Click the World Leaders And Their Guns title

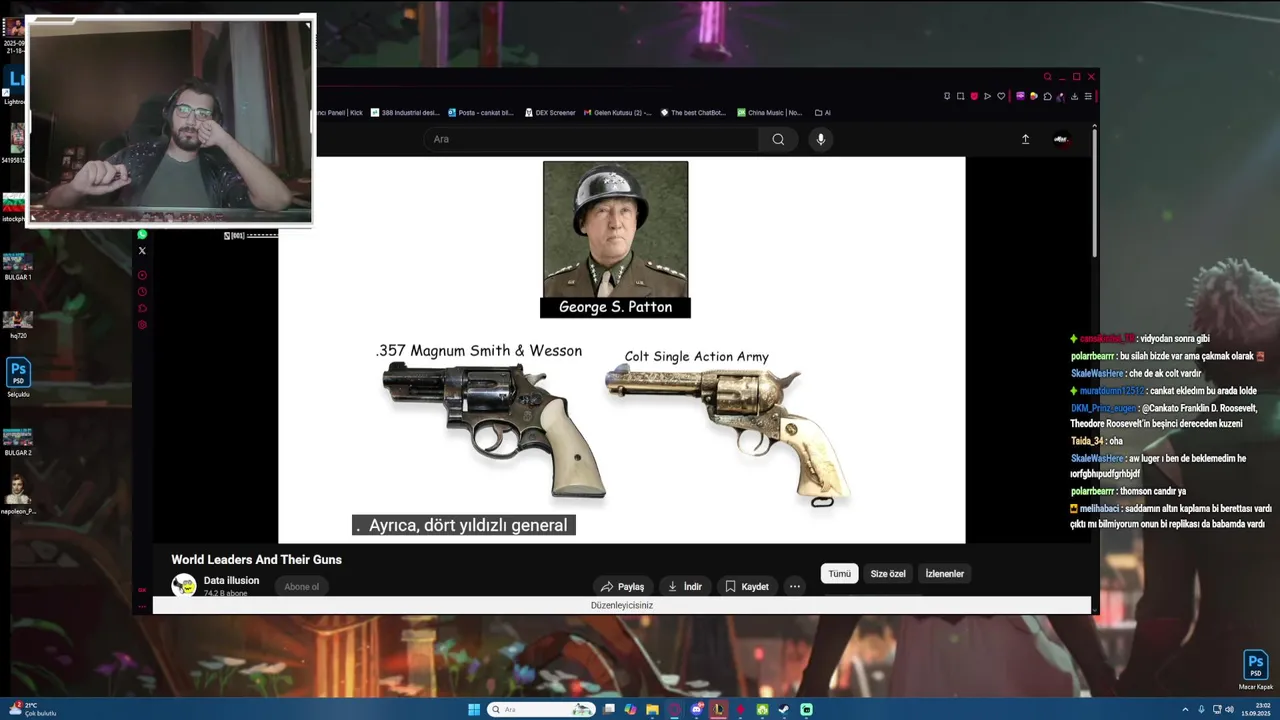(x=256, y=560)
